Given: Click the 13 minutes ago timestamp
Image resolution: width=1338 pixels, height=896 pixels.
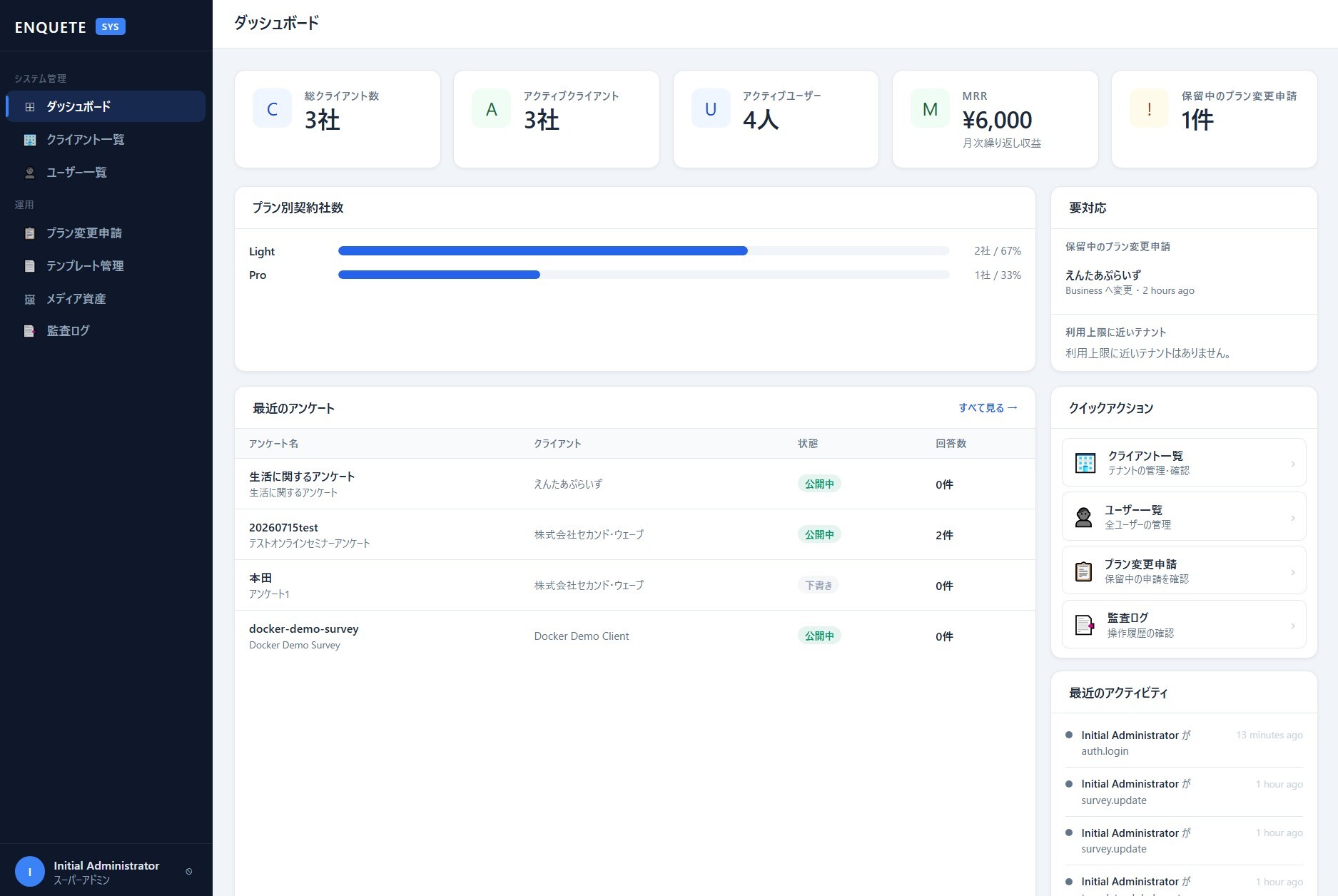Looking at the screenshot, I should (x=1269, y=735).
